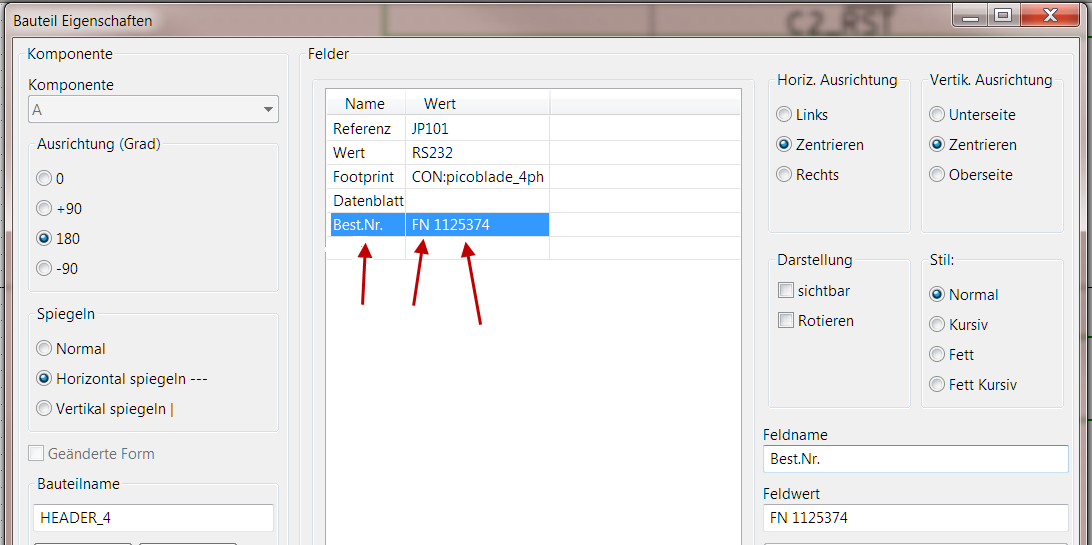1092x545 pixels.
Task: Maximize the Bauteil Eigenschaften window
Action: (1003, 15)
